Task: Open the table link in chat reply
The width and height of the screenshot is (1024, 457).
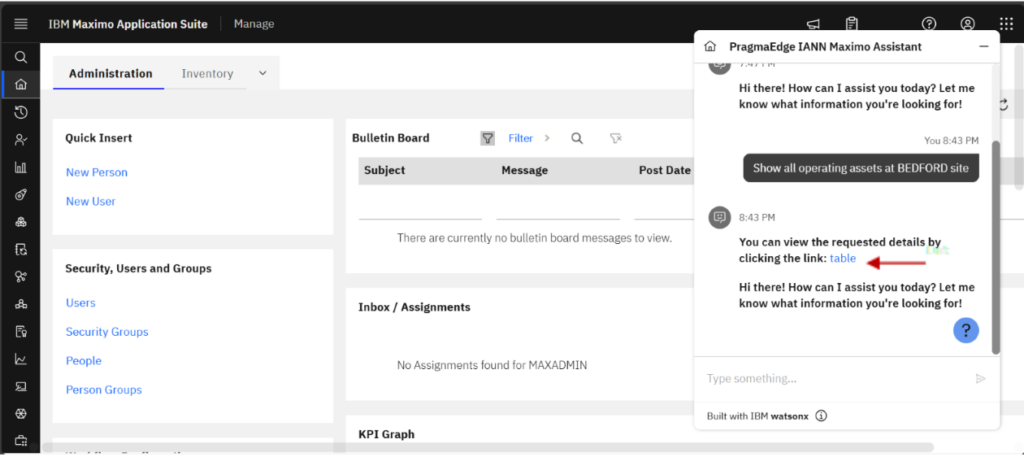Action: 842,259
